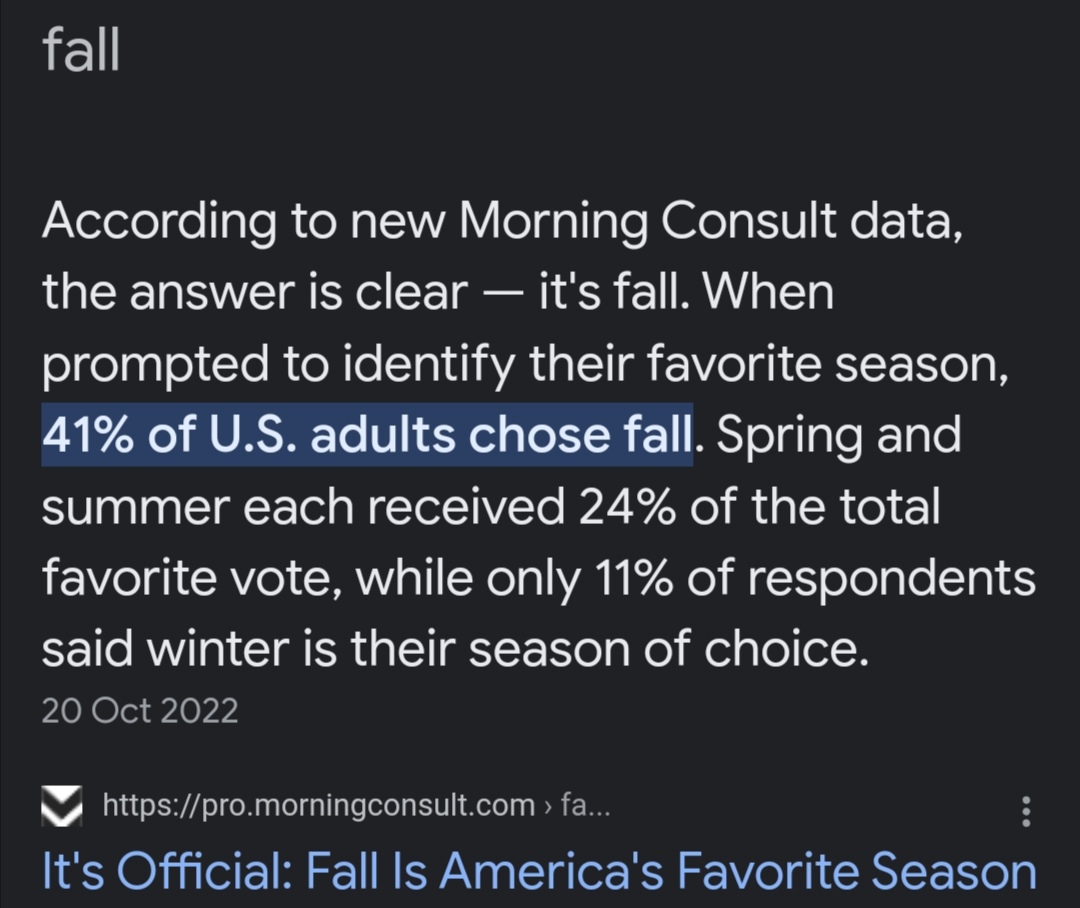Viewport: 1080px width, 908px height.
Task: Click the word summer in the snippet
Action: 136,507
